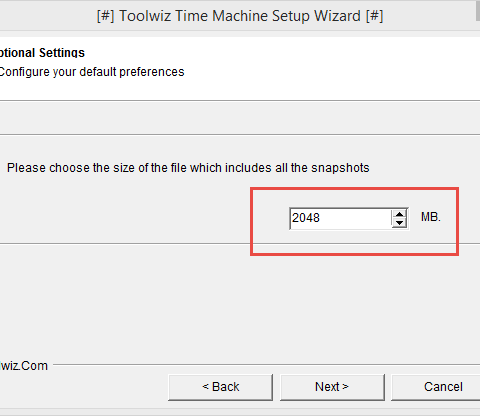Place the cursor after the 2048 value
Screen dimensions: 480x416
[x=321, y=218]
